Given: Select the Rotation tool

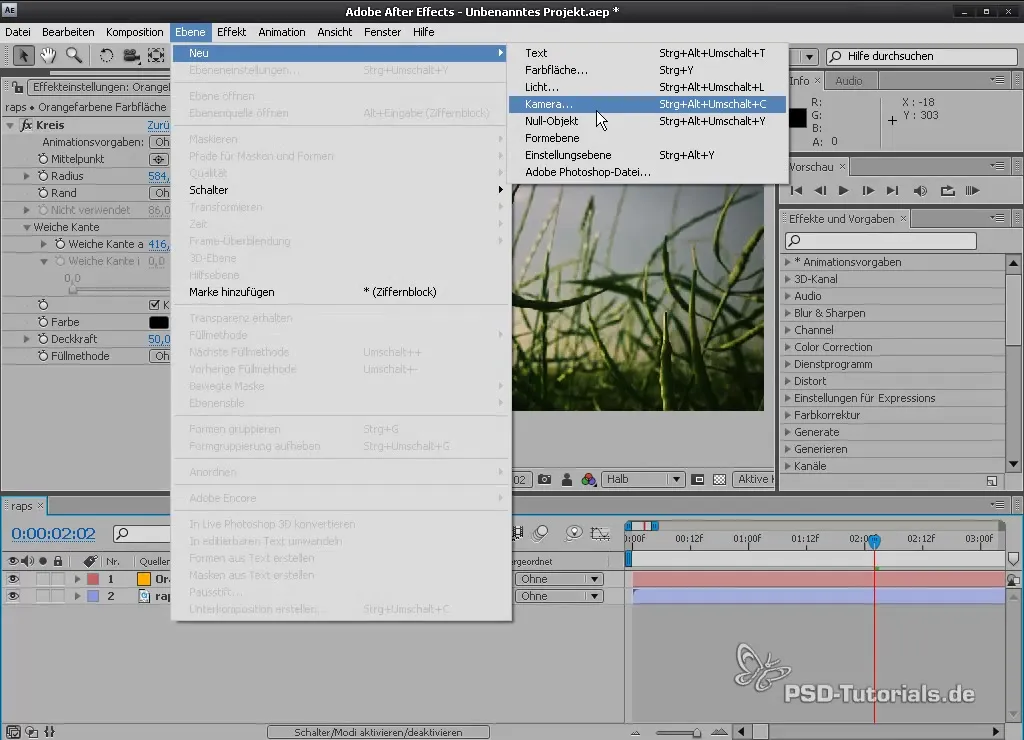Looking at the screenshot, I should click(106, 56).
